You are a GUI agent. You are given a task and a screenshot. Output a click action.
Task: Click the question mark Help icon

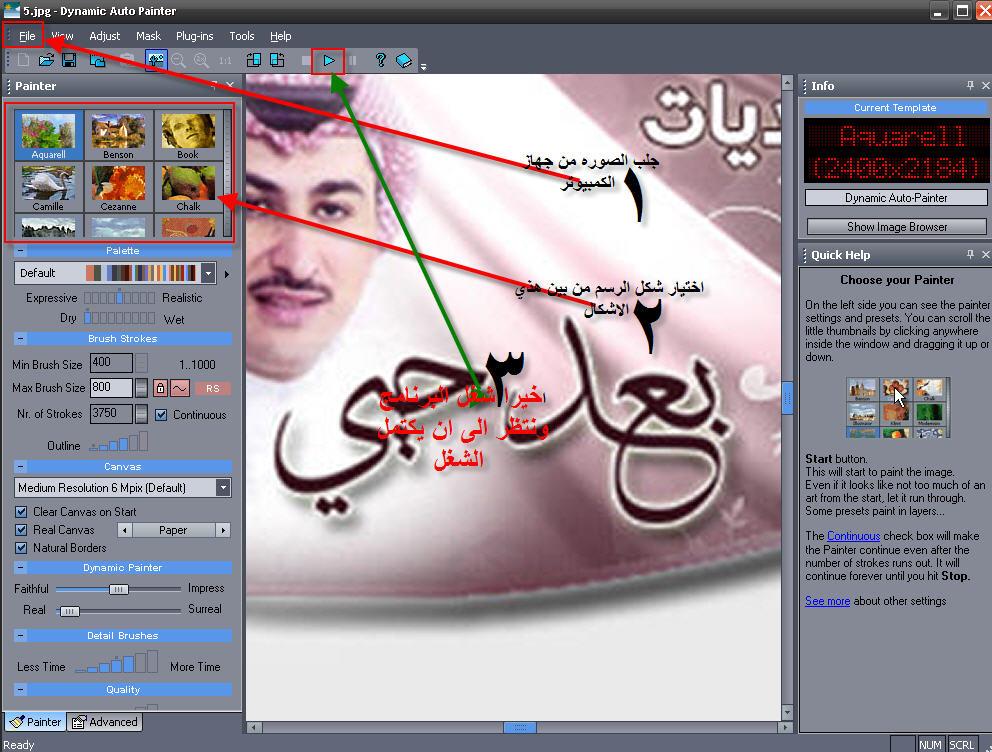(380, 61)
